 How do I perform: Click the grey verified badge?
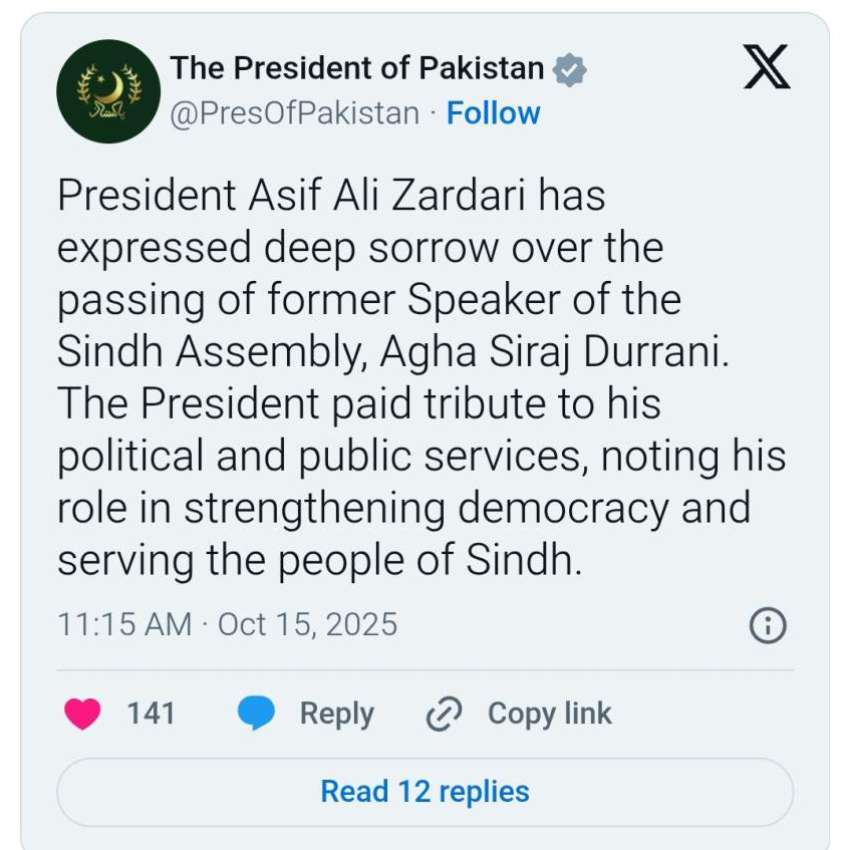point(570,70)
